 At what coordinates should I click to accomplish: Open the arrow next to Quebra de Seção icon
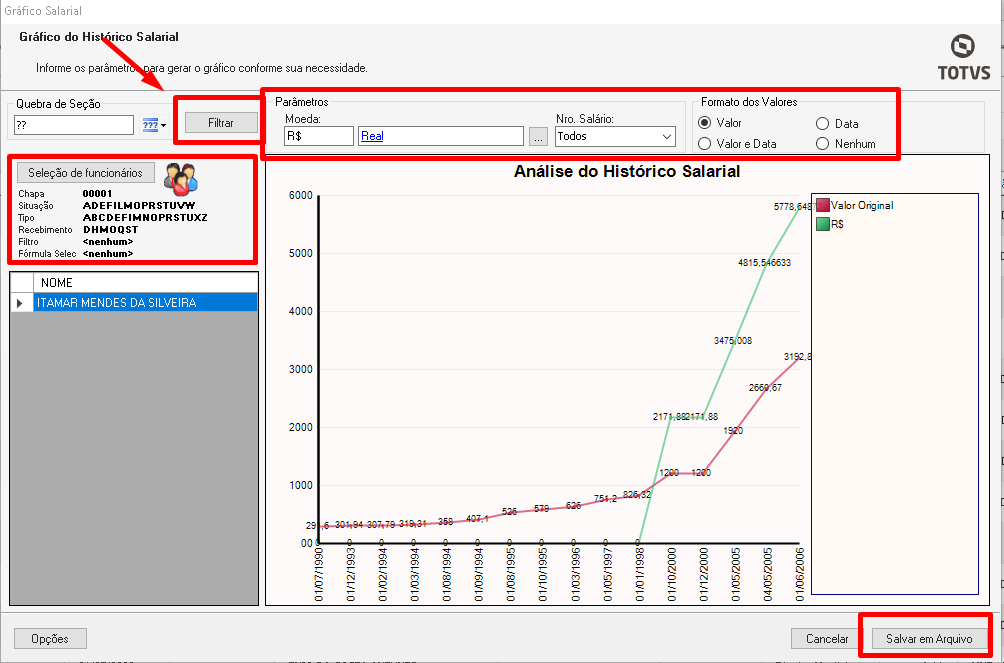click(164, 126)
